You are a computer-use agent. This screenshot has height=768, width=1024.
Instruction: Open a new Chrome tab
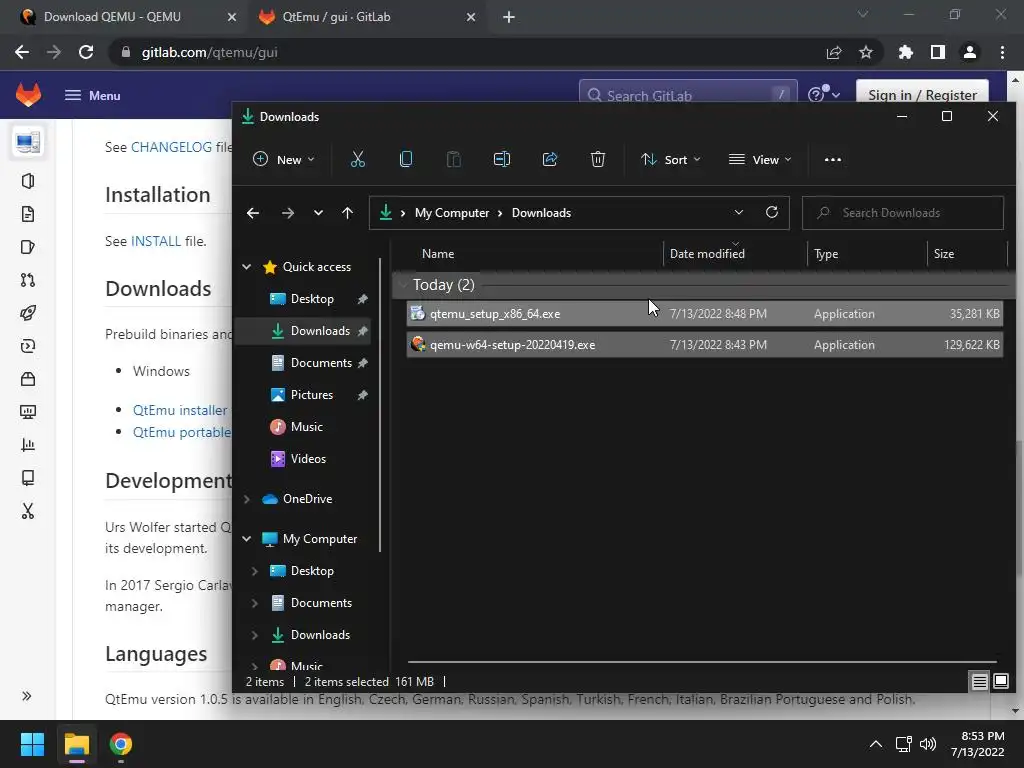[509, 17]
